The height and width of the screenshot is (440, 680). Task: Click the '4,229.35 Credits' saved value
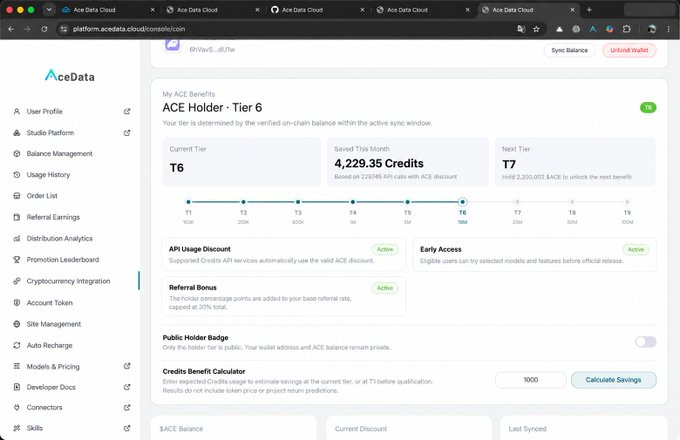[x=379, y=163]
